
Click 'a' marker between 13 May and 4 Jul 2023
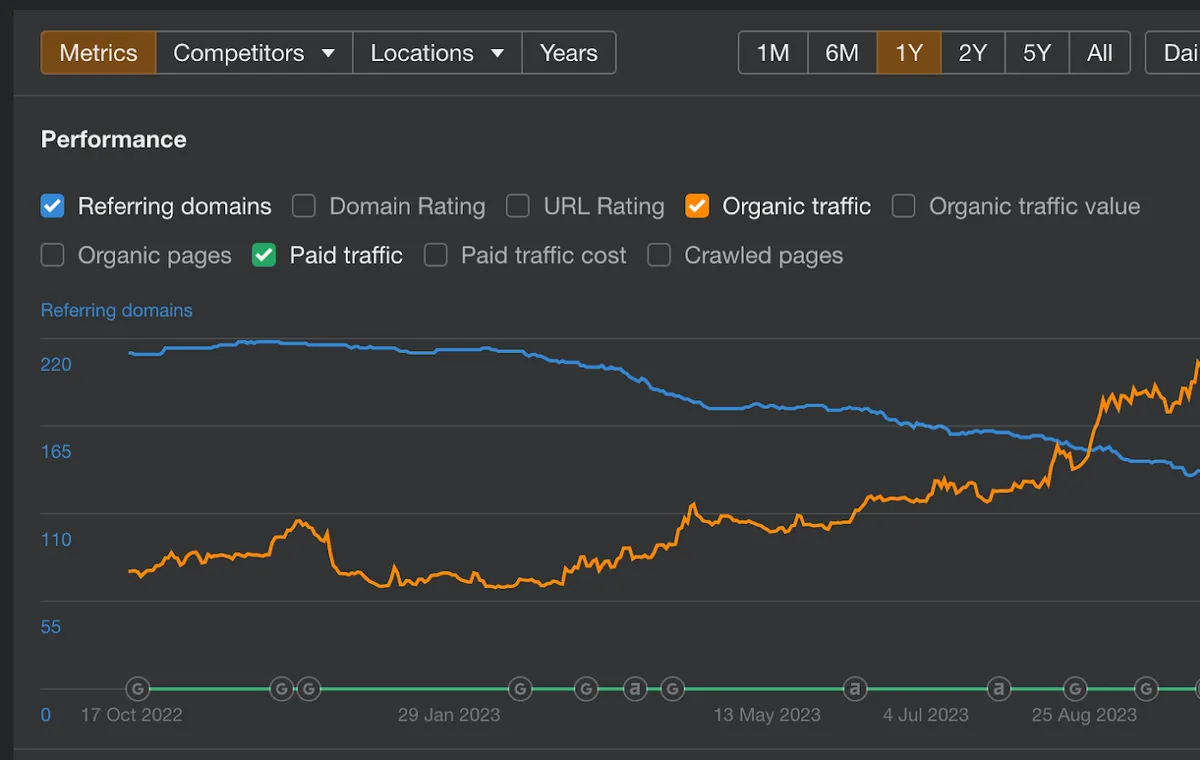(854, 688)
